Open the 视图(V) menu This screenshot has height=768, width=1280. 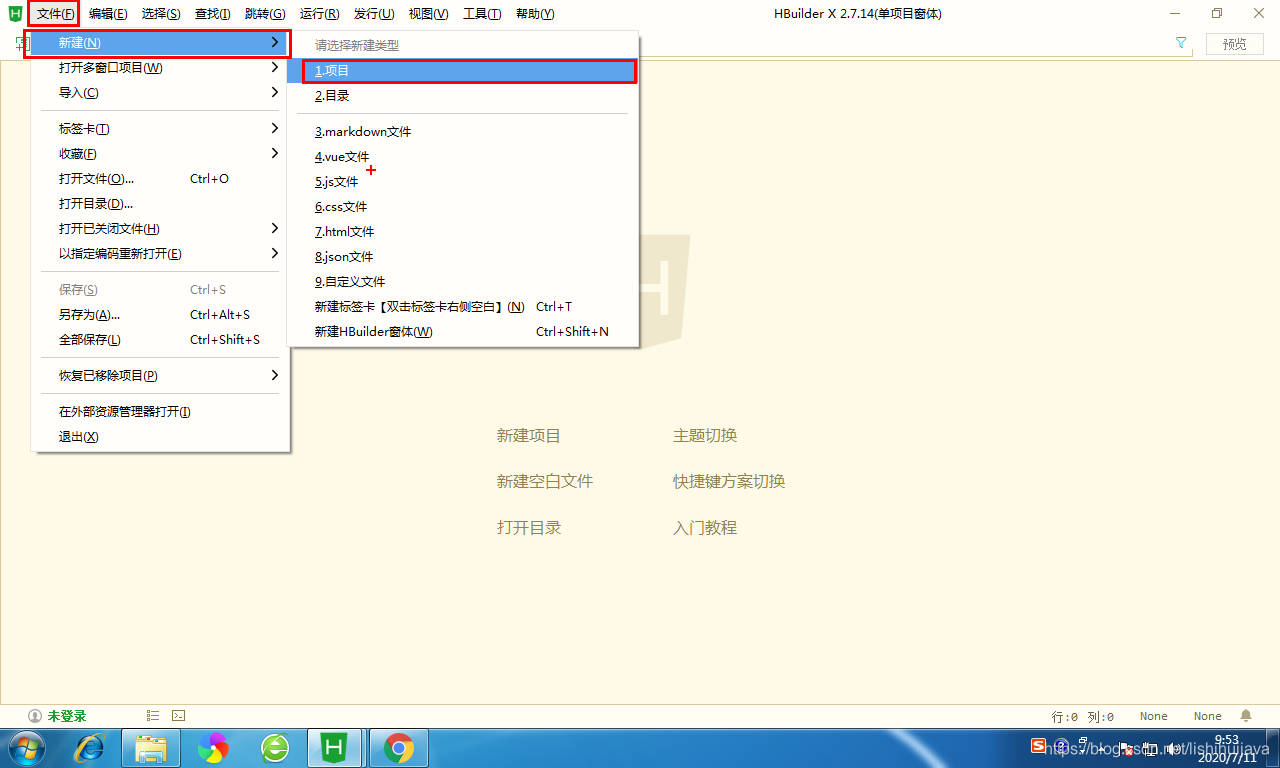click(428, 14)
